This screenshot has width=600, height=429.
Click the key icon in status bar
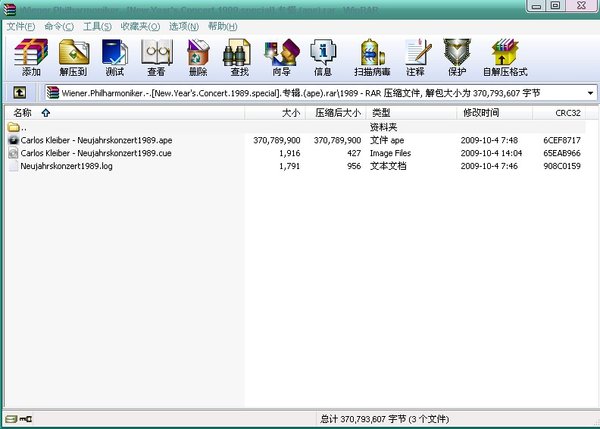coord(26,419)
